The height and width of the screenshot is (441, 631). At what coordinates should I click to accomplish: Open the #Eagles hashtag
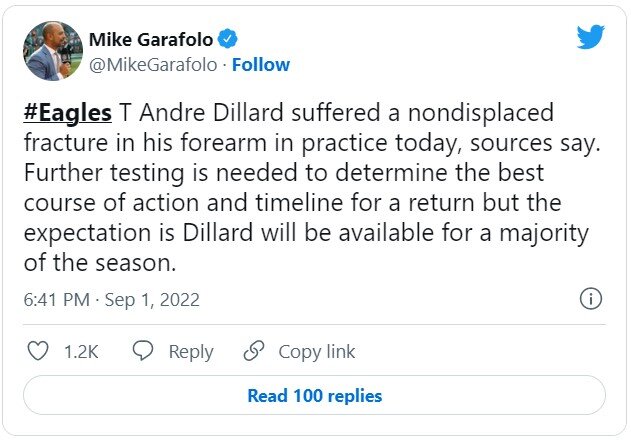67,112
